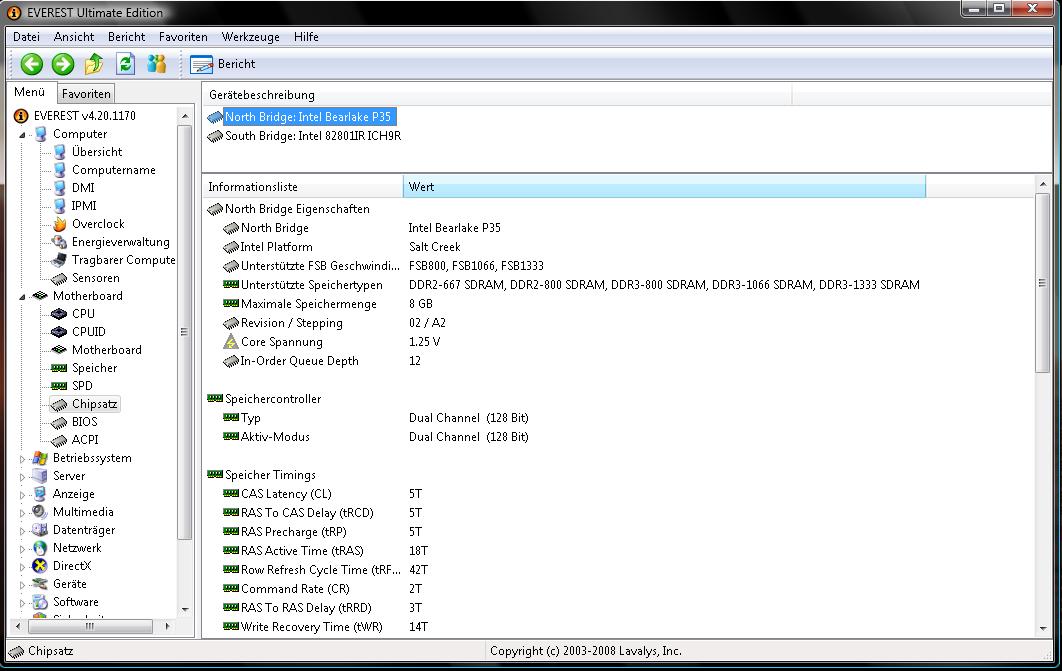
Task: Open the Bericht menu in menu bar
Action: point(127,37)
